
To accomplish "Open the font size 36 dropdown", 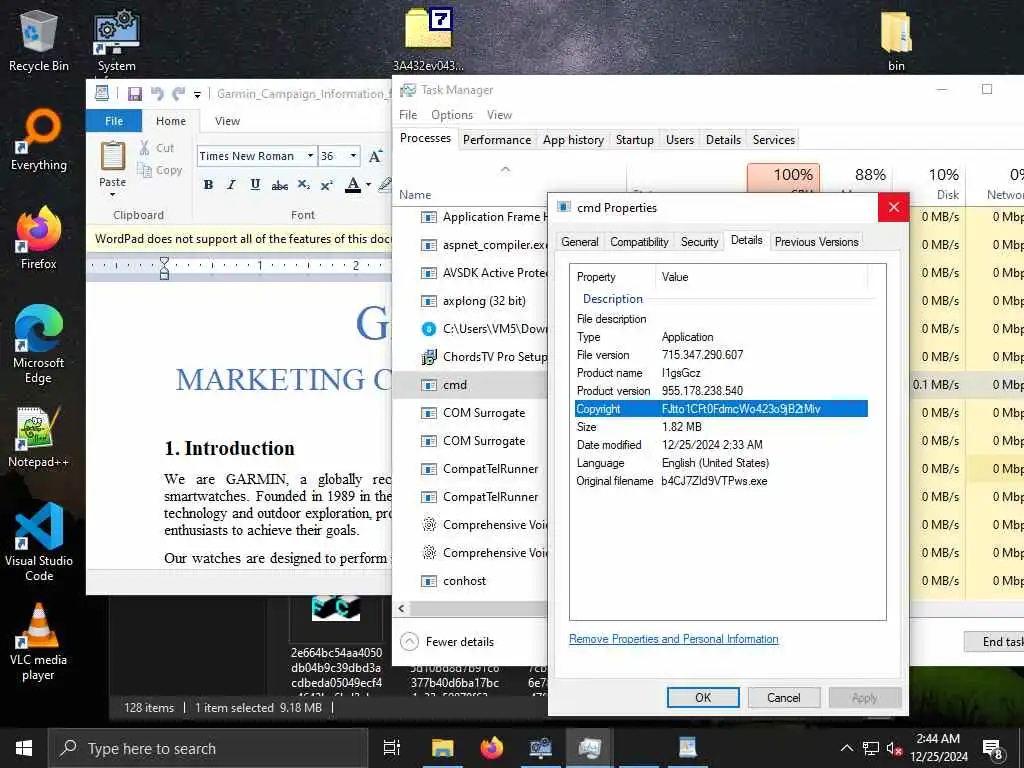I will pyautogui.click(x=353, y=156).
